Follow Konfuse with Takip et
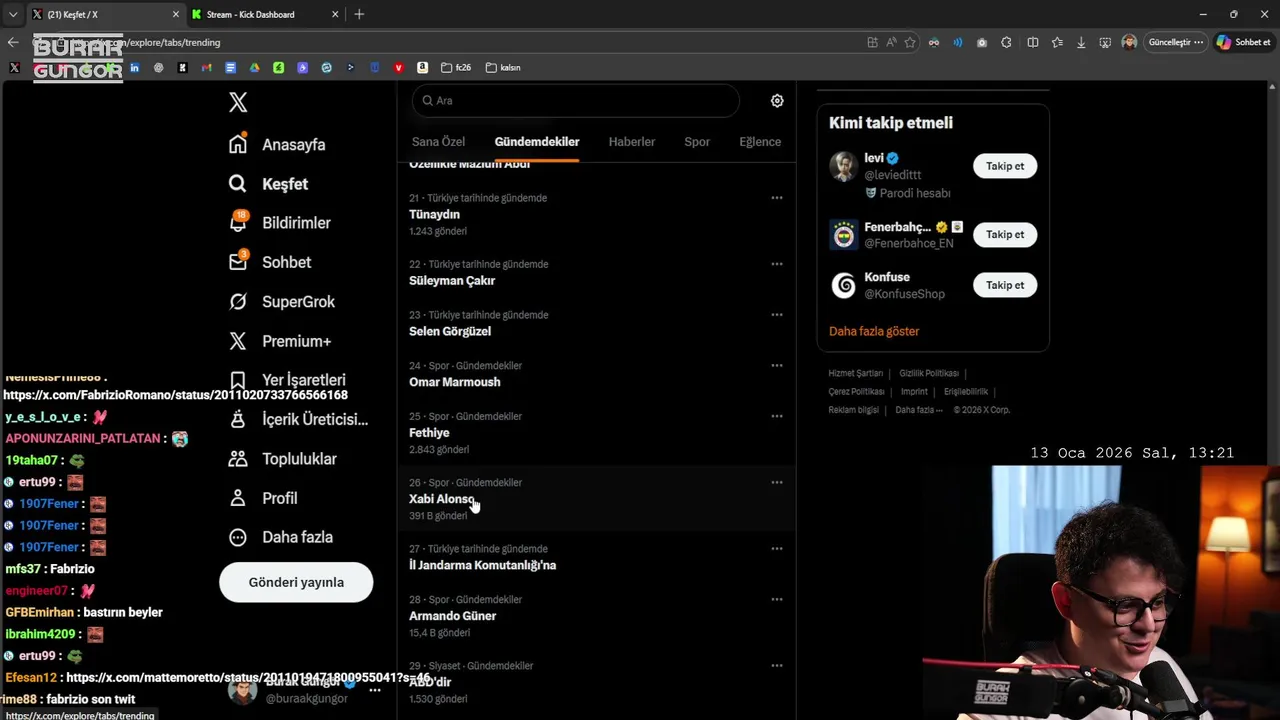 pos(1005,285)
